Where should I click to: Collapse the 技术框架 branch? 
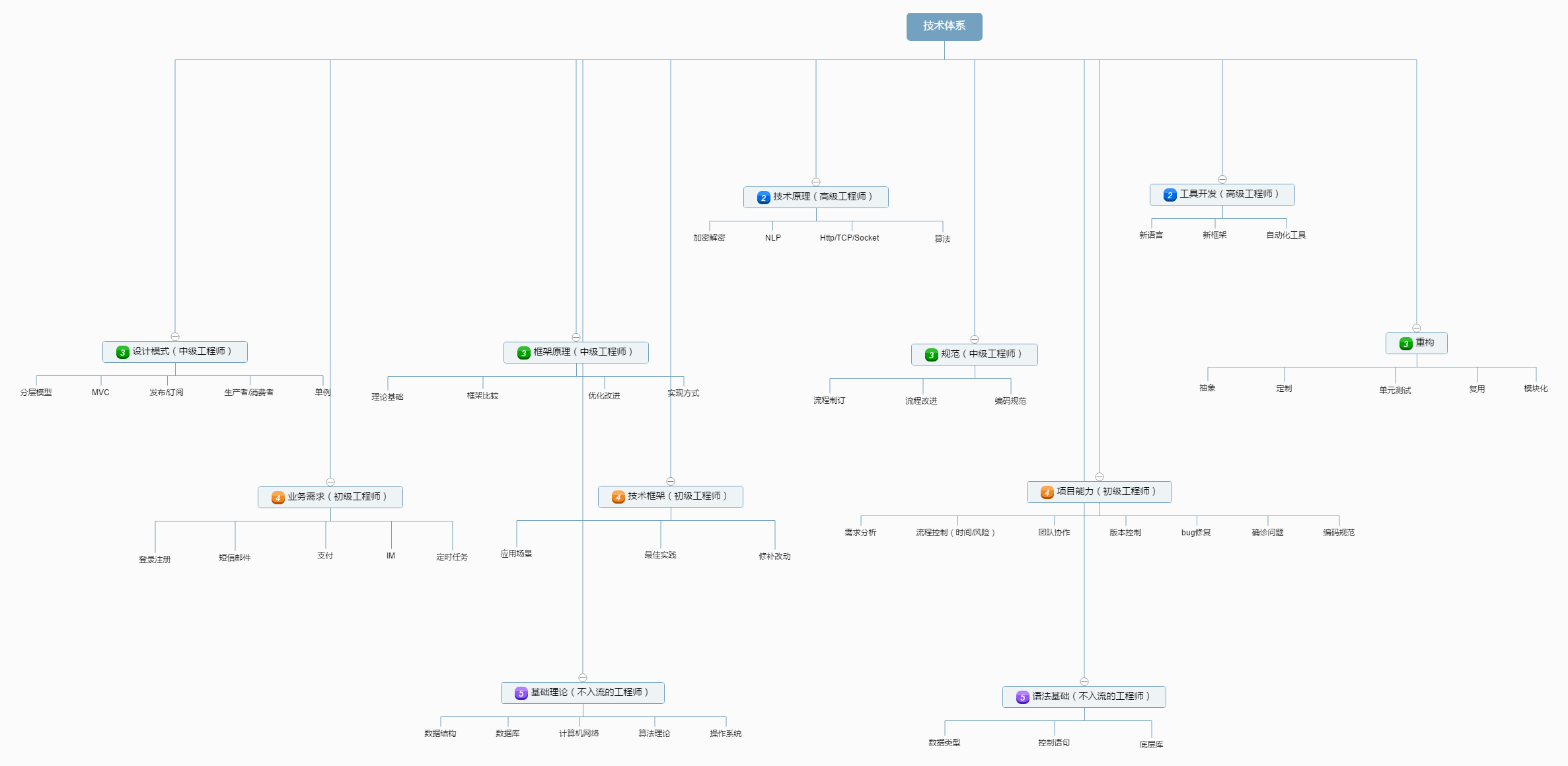tap(671, 481)
